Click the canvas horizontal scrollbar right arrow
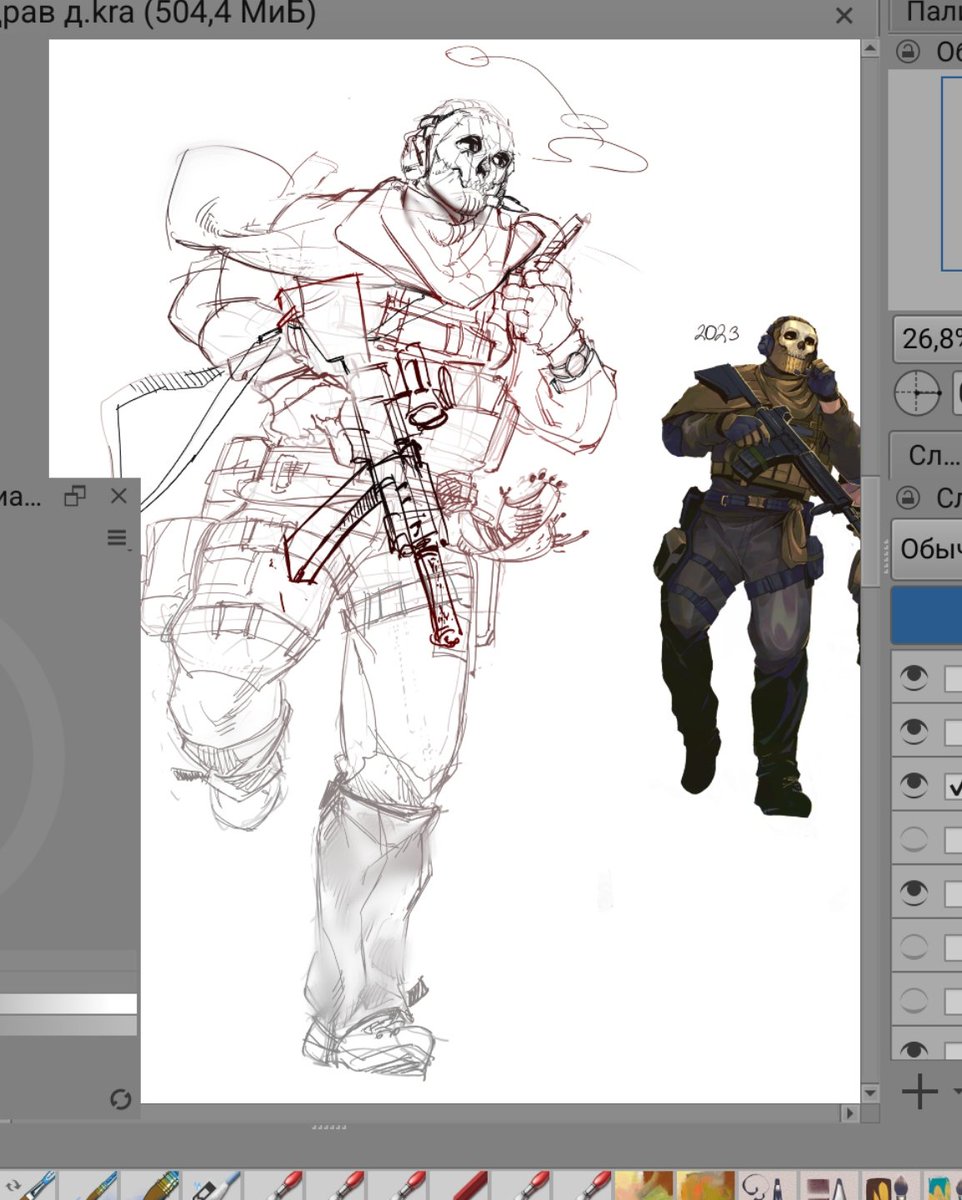The image size is (962, 1200). pos(850,1113)
